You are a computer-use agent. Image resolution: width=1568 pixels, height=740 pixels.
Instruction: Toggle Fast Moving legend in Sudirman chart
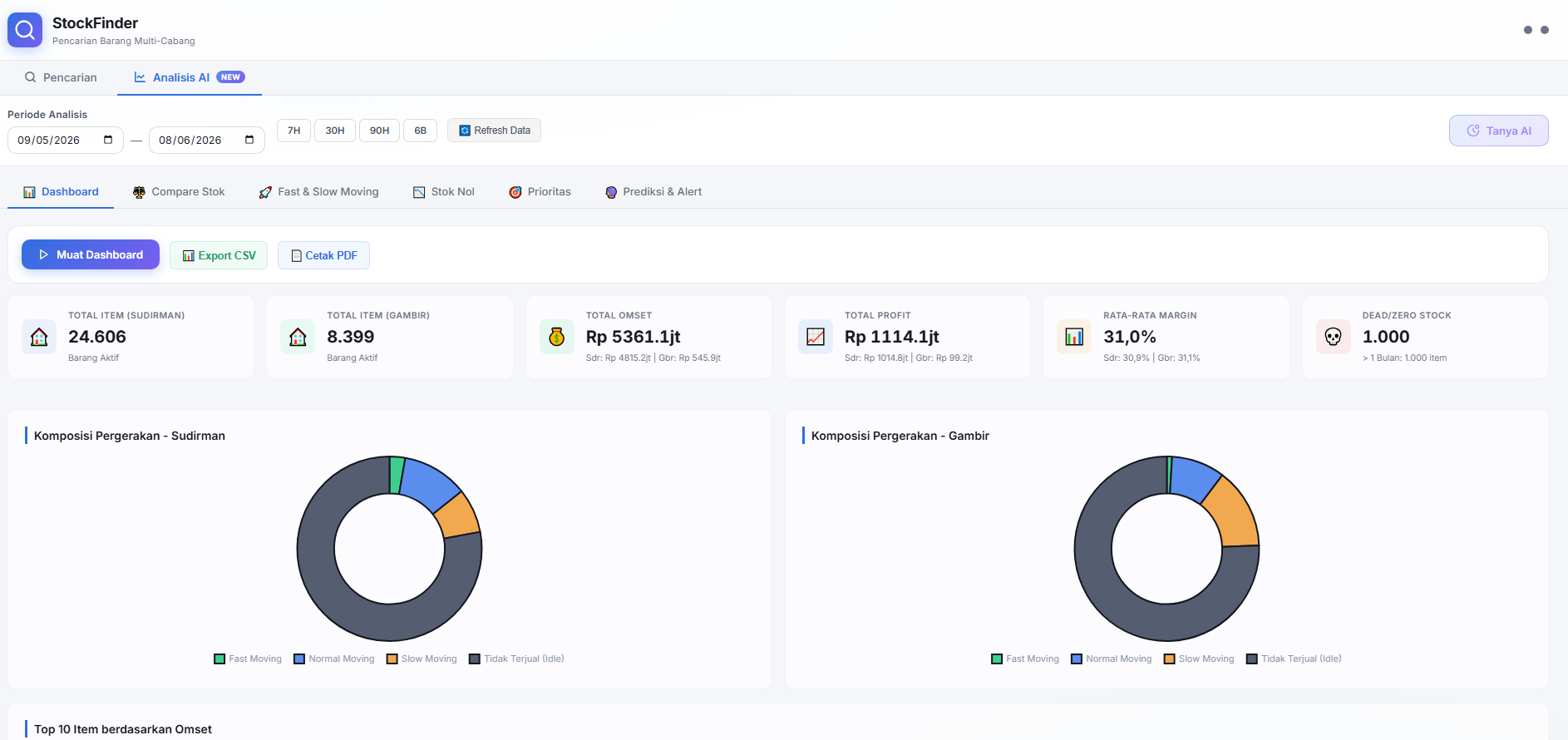tap(248, 659)
